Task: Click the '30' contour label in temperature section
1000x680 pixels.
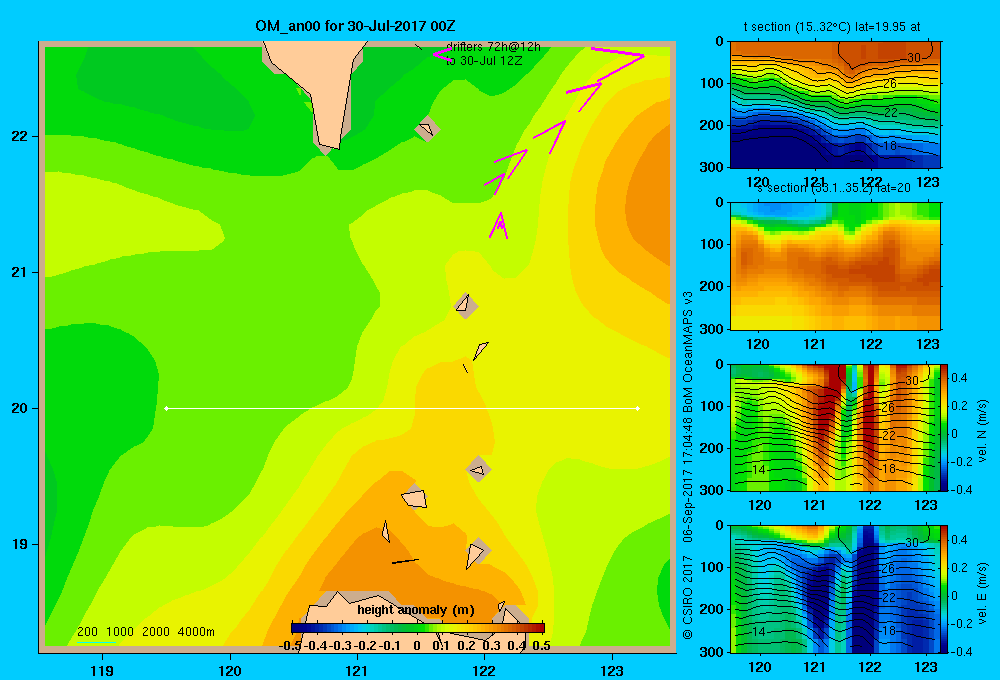Action: tap(914, 58)
